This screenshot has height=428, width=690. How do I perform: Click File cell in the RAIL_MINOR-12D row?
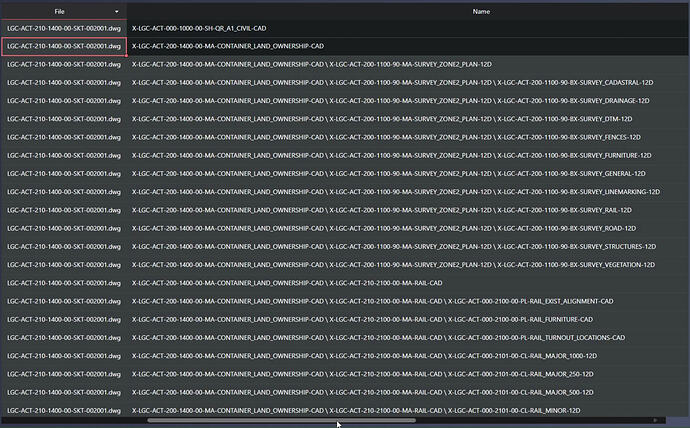point(64,410)
